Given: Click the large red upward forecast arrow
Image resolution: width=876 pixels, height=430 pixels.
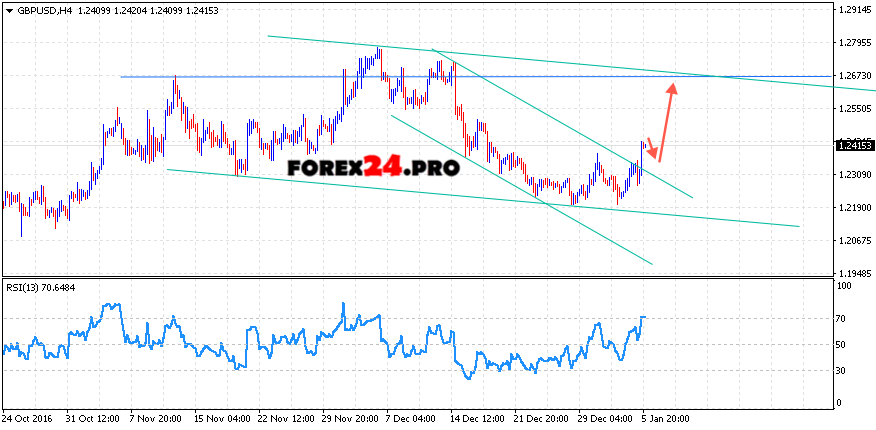Looking at the screenshot, I should pos(666,120).
